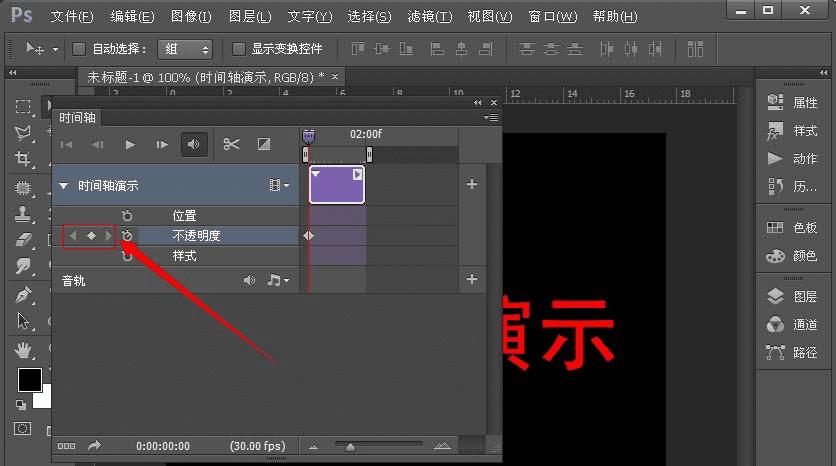Collapse the 时间轴演示 track triangle
Image resolution: width=836 pixels, height=466 pixels.
tap(63, 186)
